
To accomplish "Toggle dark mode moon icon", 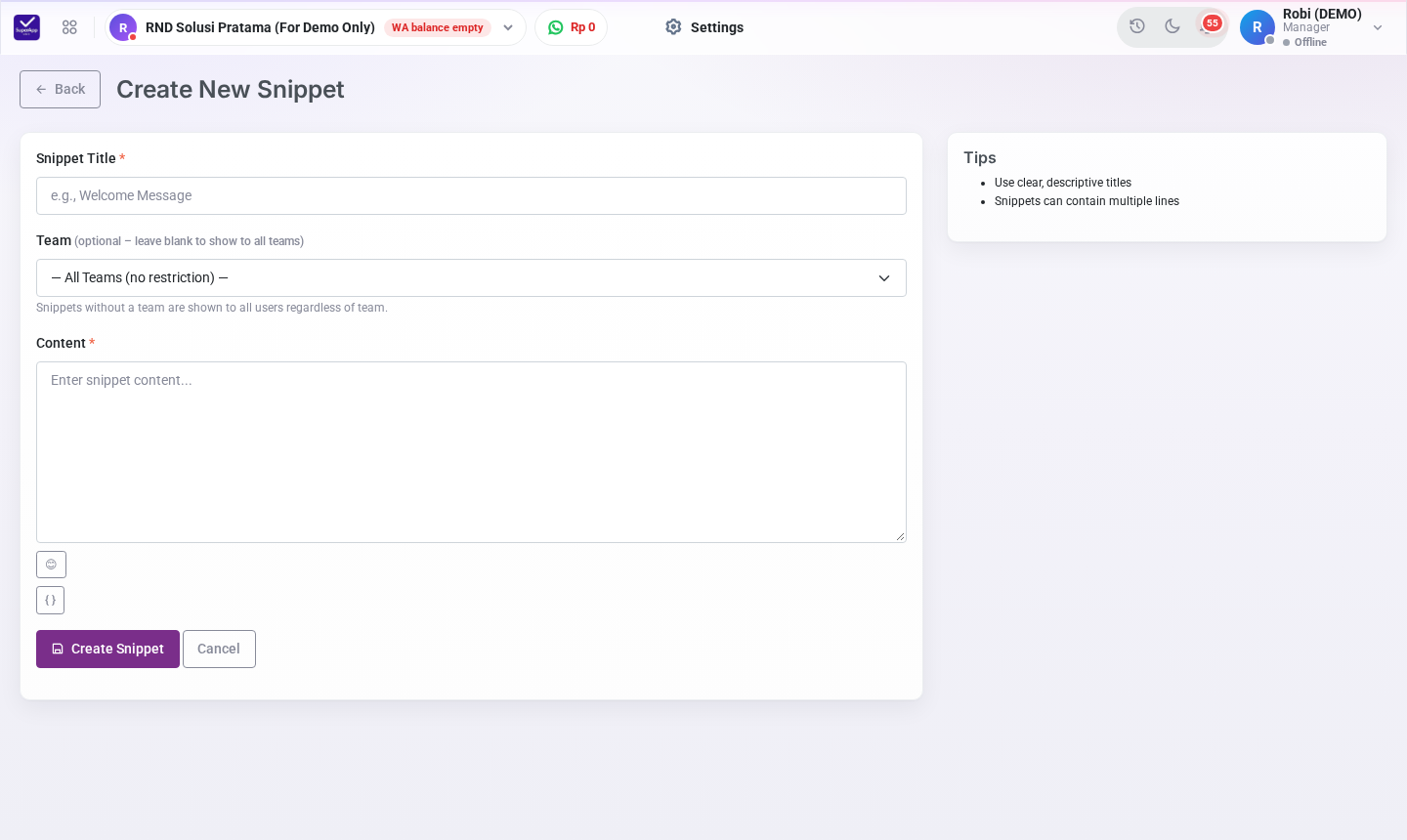I will 1172,26.
